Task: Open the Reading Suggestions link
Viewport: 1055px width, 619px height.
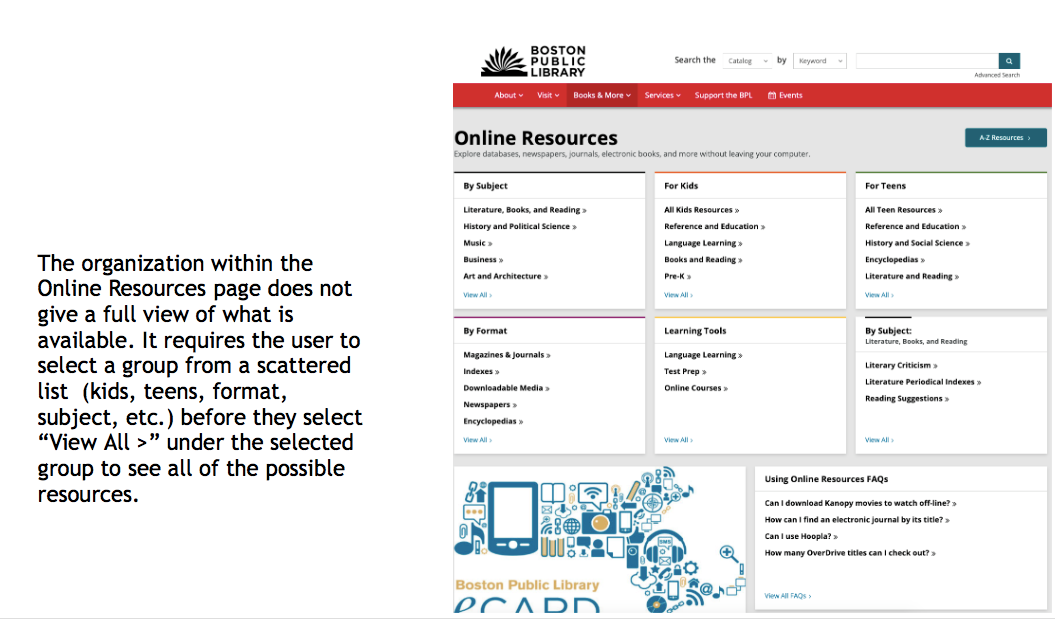Action: pos(906,399)
